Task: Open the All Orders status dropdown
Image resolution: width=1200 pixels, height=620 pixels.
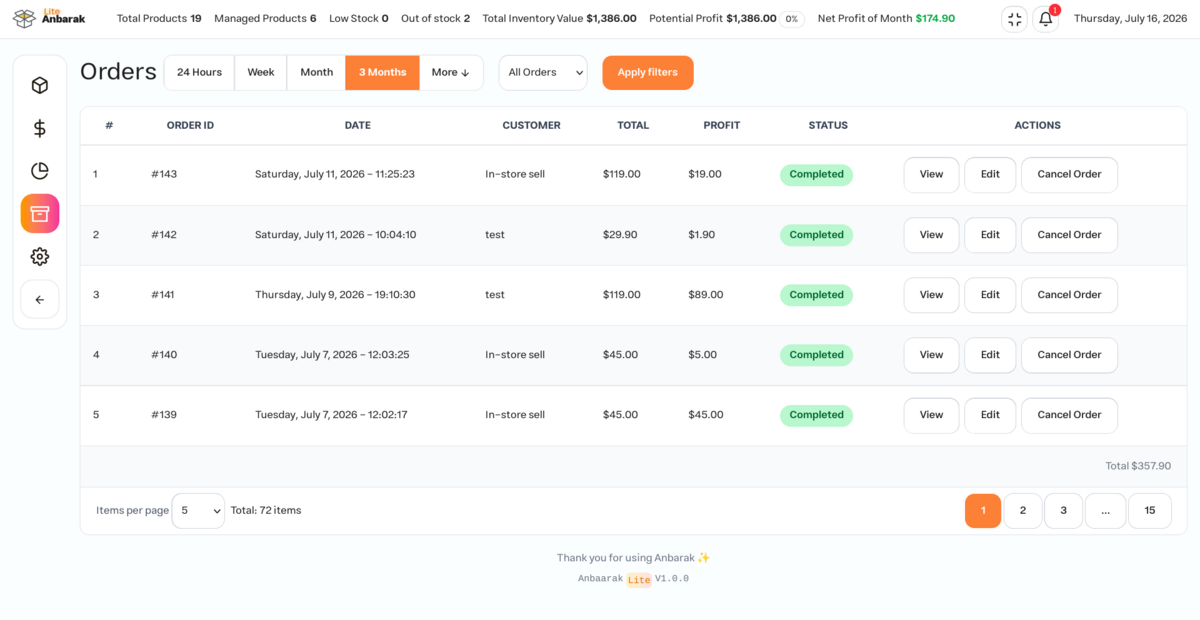Action: pos(543,73)
